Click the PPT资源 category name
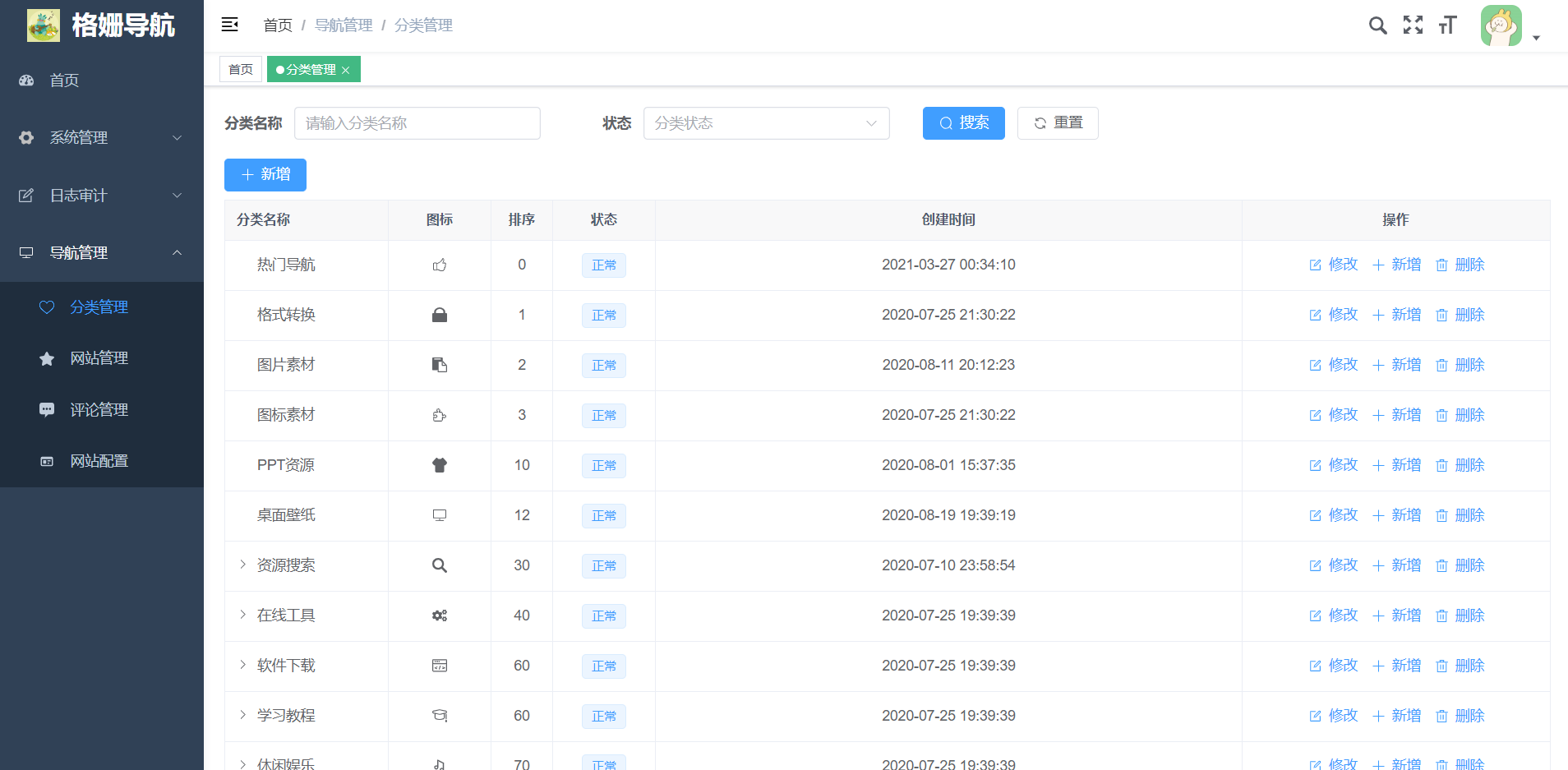Image resolution: width=1568 pixels, height=770 pixels. [286, 465]
